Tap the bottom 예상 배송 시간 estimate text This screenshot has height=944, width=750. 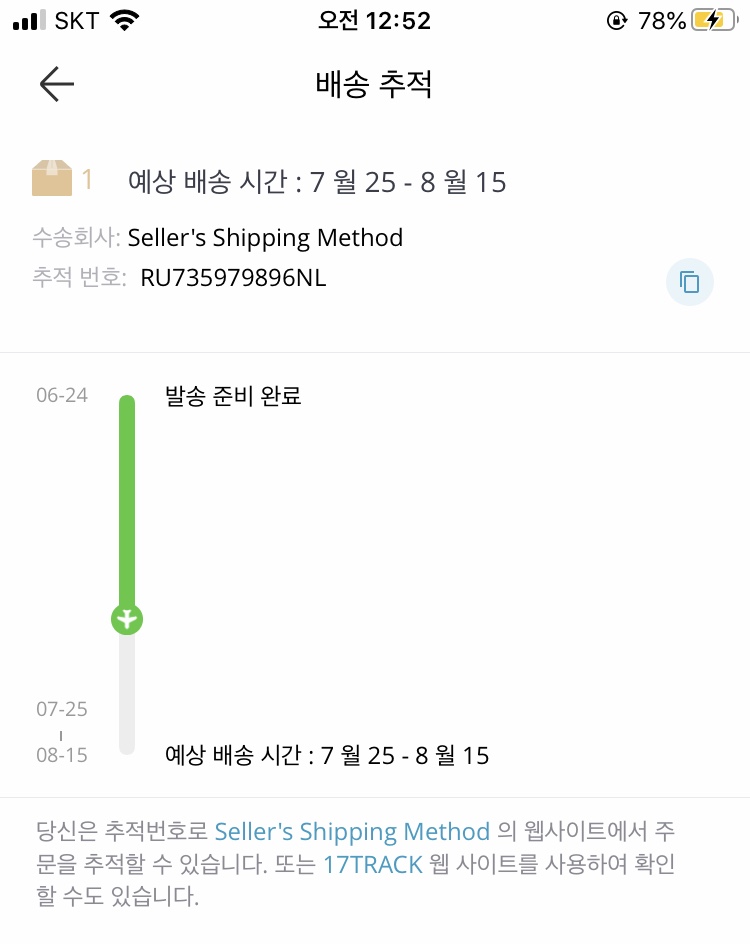pyautogui.click(x=327, y=755)
